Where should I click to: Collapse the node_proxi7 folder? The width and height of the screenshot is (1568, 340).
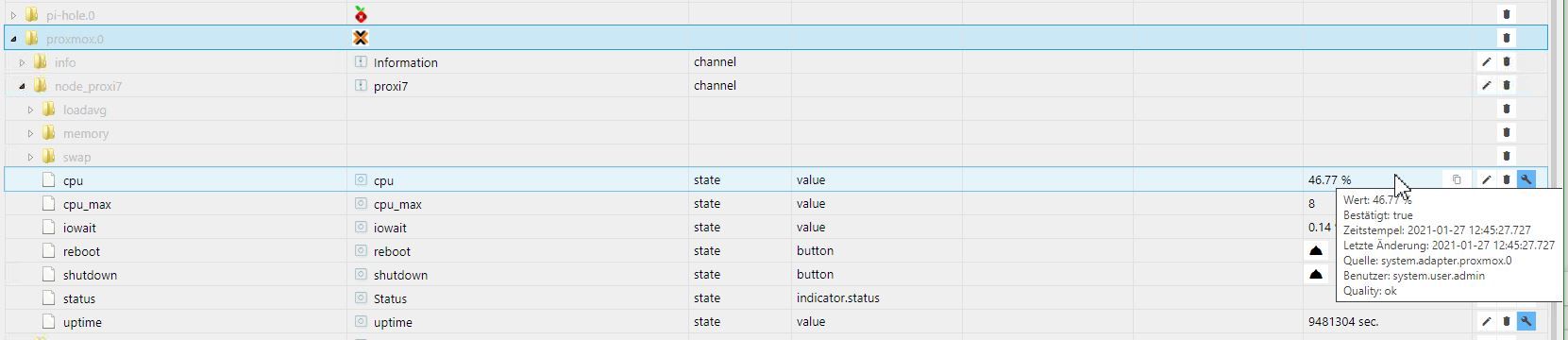(x=22, y=86)
